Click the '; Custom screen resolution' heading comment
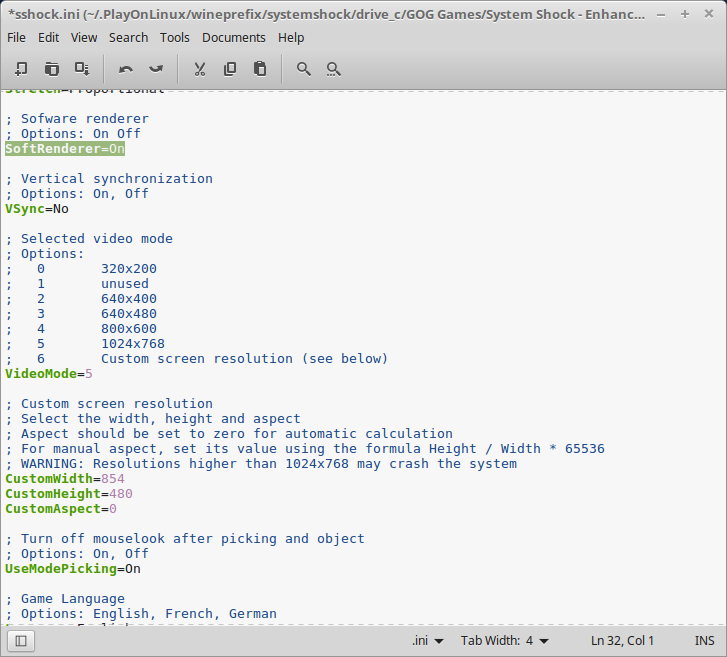This screenshot has height=657, width=727. [x=109, y=404]
